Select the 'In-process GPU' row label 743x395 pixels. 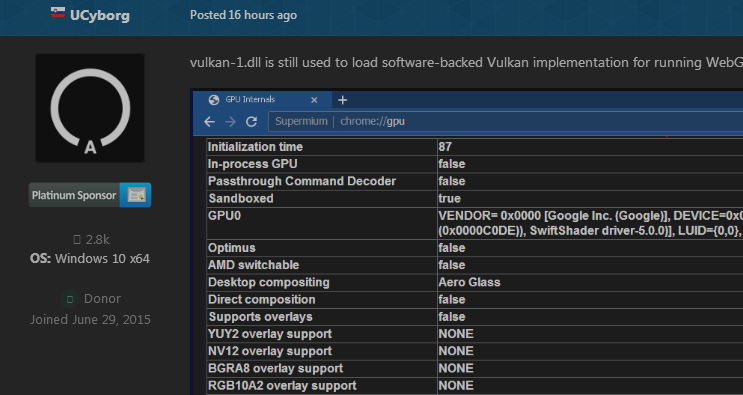[253, 164]
